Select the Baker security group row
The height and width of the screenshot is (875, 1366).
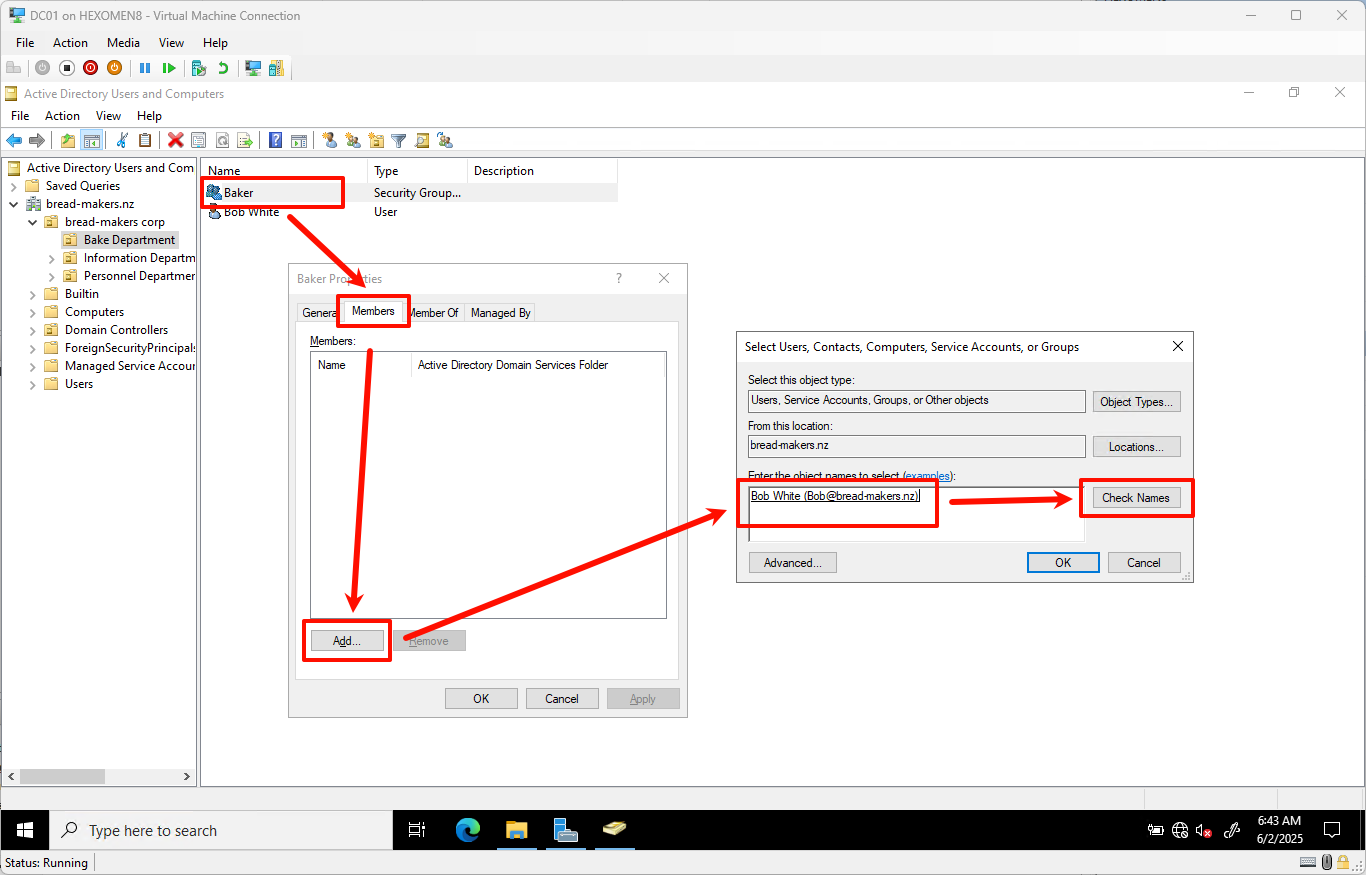point(409,193)
